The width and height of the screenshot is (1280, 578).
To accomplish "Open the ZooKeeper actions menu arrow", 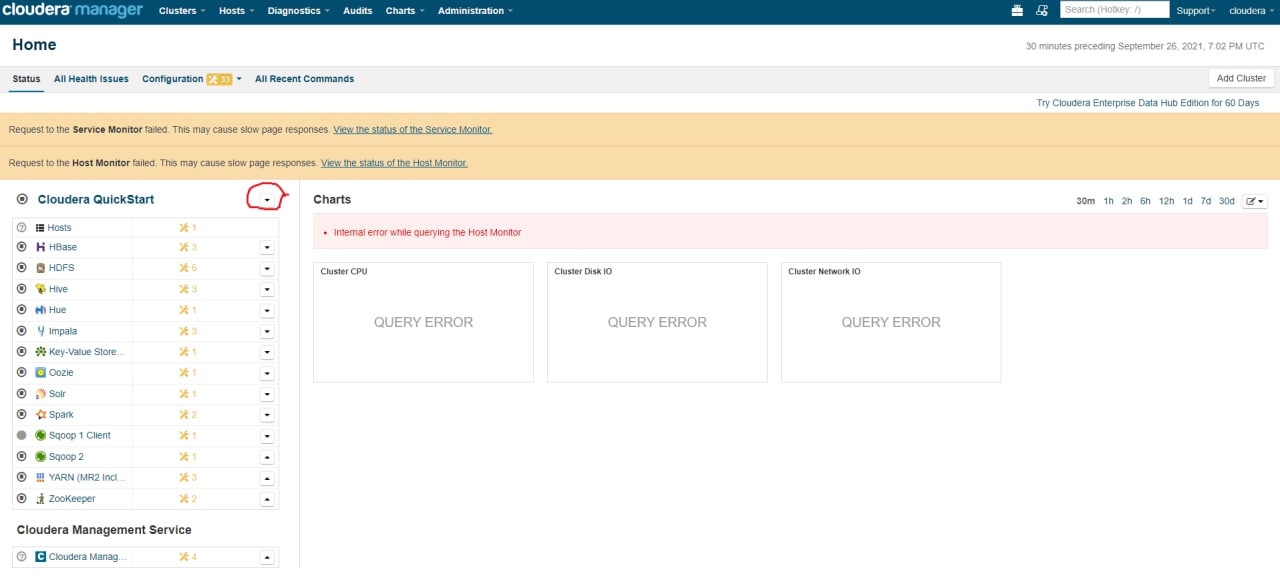I will pyautogui.click(x=267, y=499).
